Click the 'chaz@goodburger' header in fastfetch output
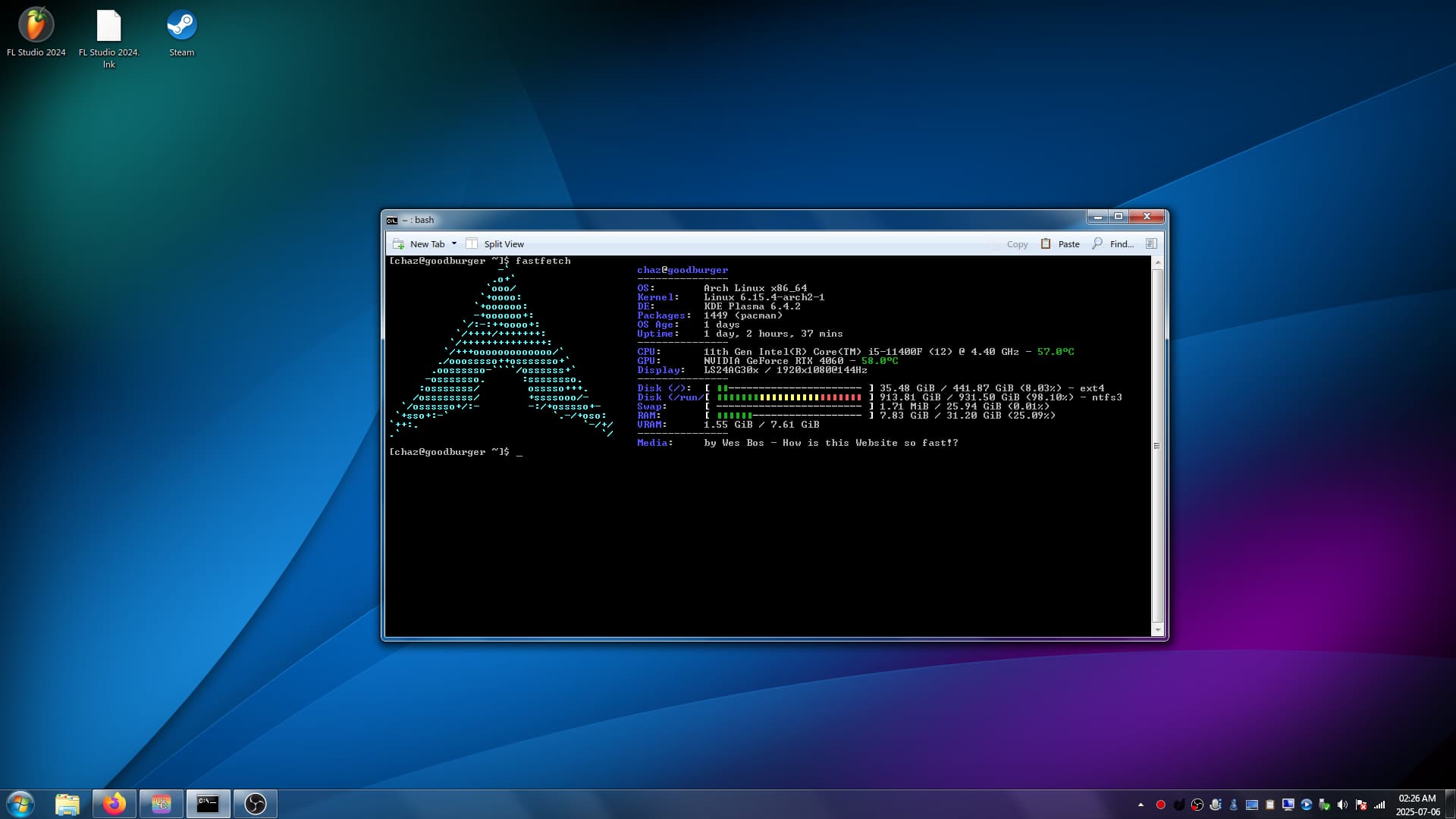This screenshot has height=819, width=1456. (682, 270)
